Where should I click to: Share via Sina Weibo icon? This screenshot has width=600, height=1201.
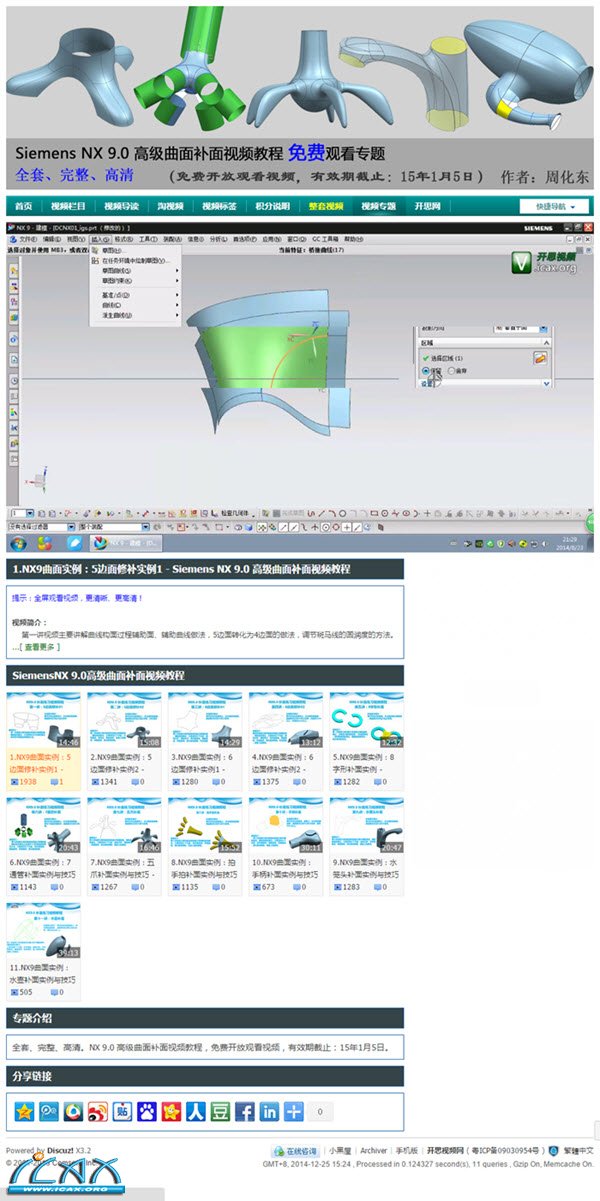pos(98,1111)
